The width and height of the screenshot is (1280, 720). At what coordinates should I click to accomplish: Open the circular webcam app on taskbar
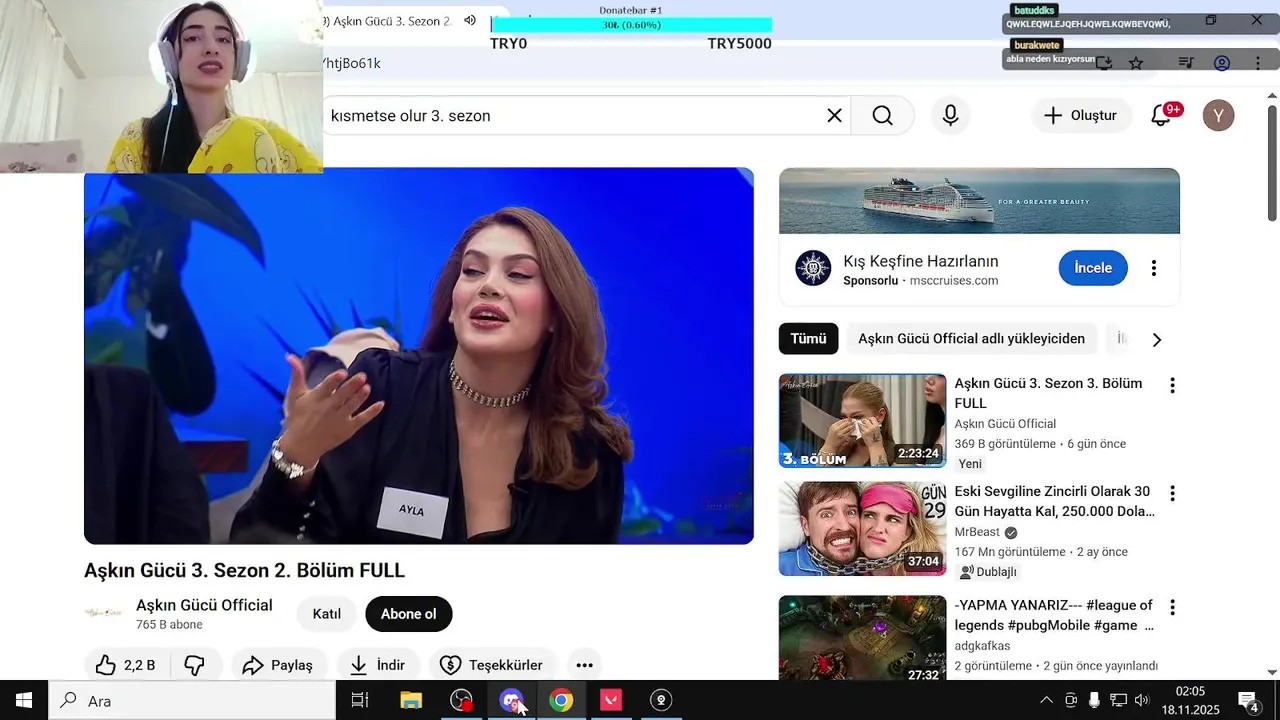click(661, 700)
